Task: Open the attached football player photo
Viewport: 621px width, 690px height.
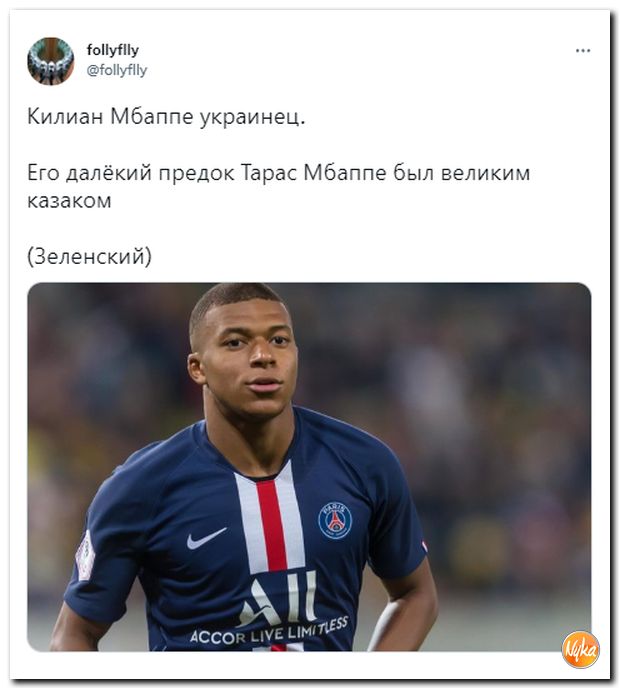Action: click(x=309, y=466)
